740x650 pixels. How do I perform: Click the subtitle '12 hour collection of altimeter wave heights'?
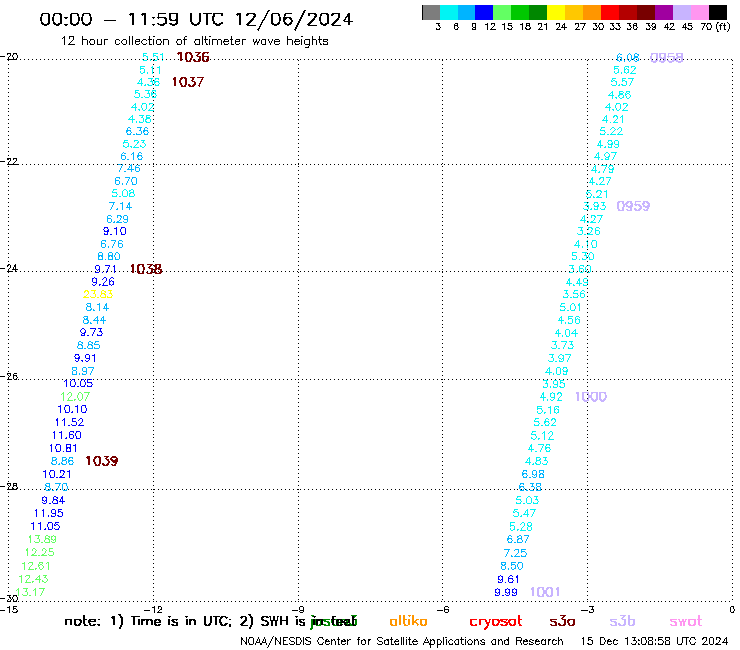pos(194,41)
